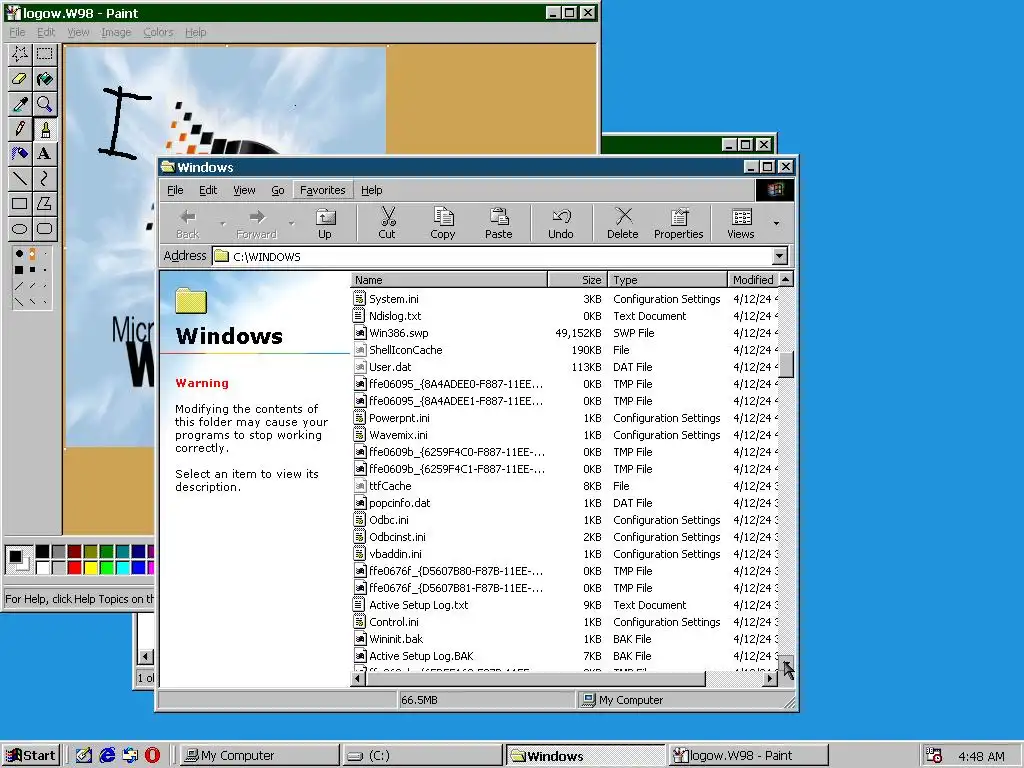Sort files by the Size column header
Image resolution: width=1024 pixels, height=768 pixels.
[577, 280]
